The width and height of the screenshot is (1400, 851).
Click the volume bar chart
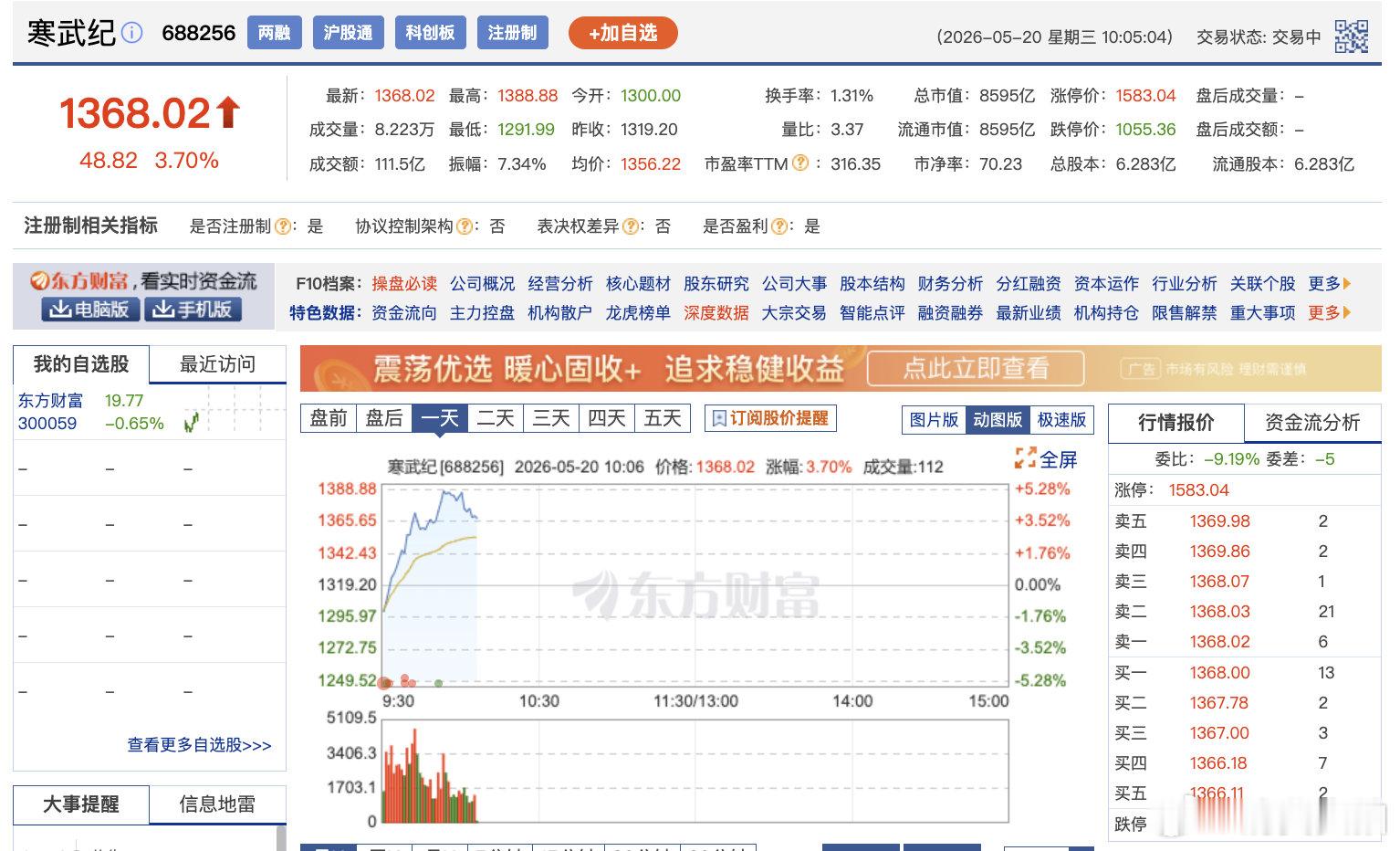[x=695, y=772]
